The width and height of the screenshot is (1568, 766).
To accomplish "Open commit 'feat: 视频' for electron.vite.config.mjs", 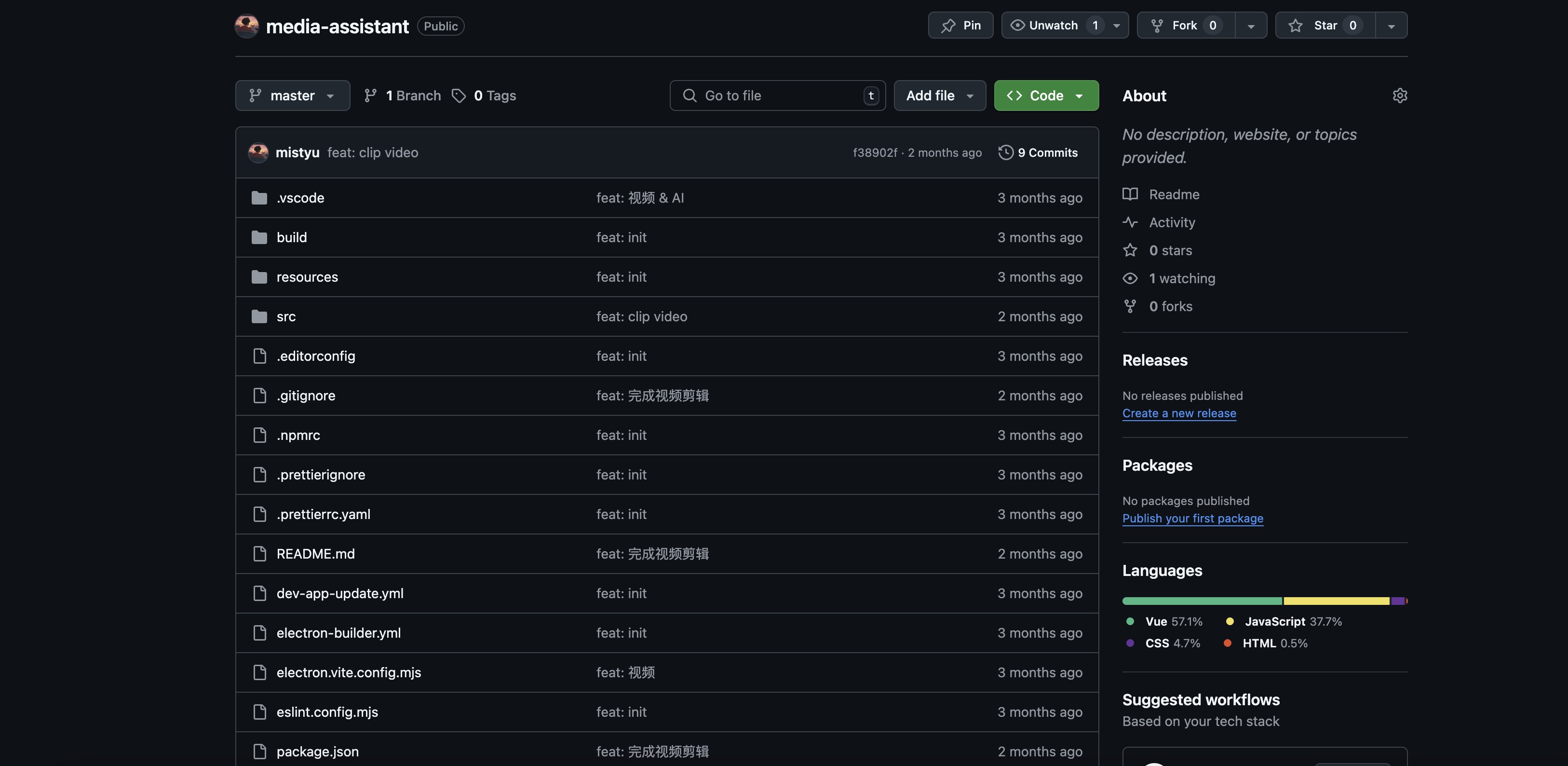I will 625,673.
